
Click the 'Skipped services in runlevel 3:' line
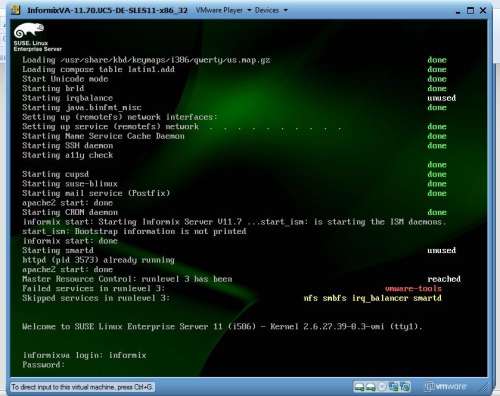[96, 298]
